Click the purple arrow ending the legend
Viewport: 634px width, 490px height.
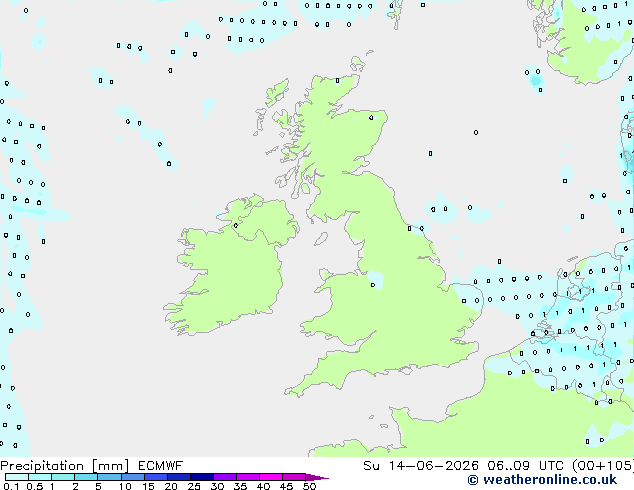coord(317,477)
